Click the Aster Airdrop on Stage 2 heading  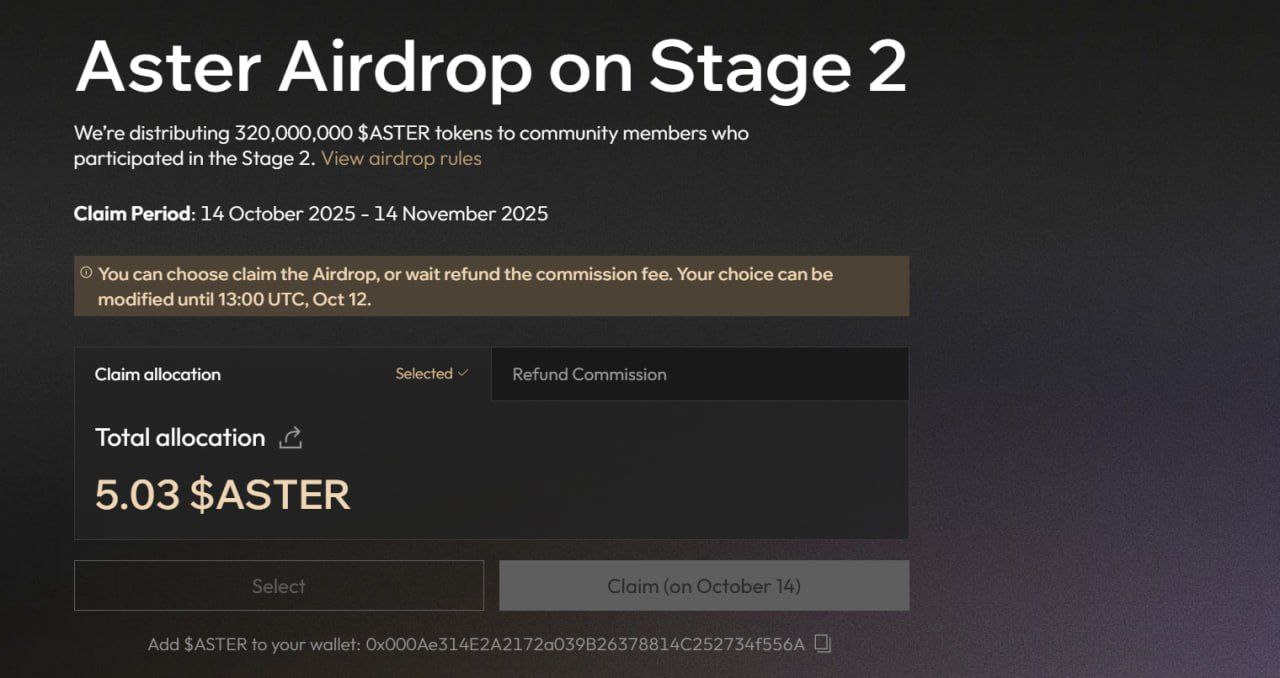tap(490, 68)
